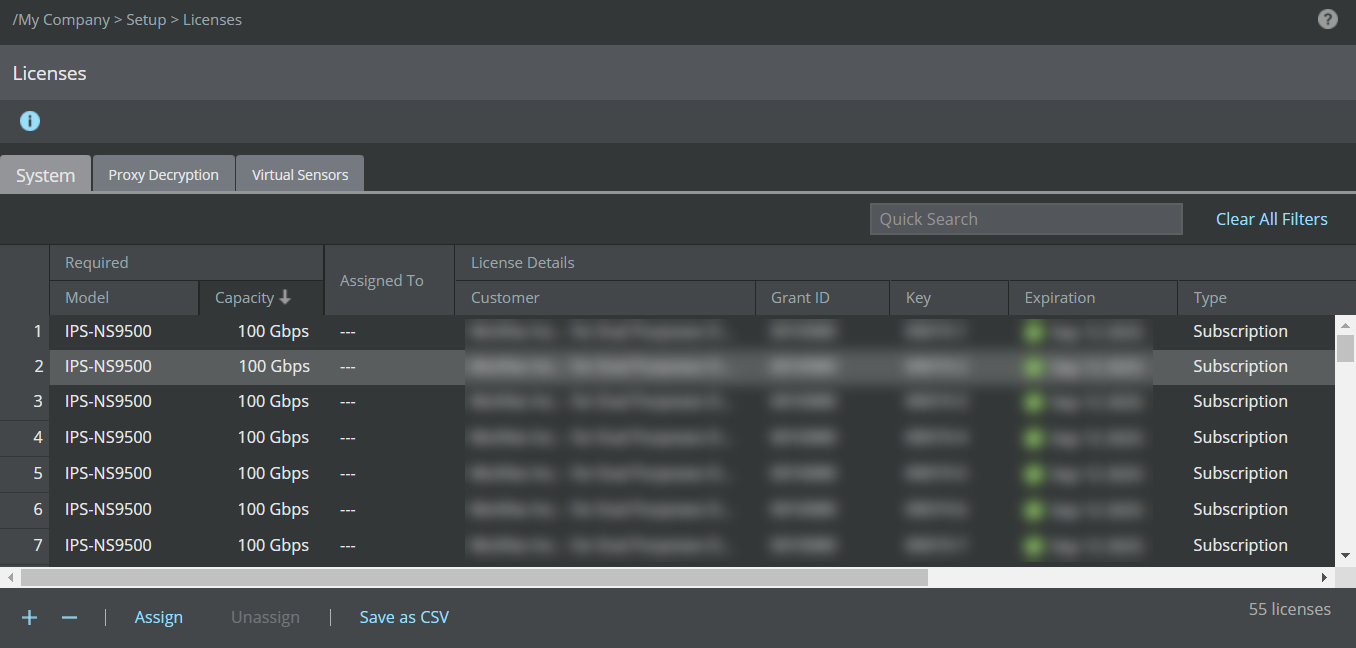This screenshot has height=648, width=1356.
Task: Open the Virtual Sensors tab
Action: [x=300, y=175]
